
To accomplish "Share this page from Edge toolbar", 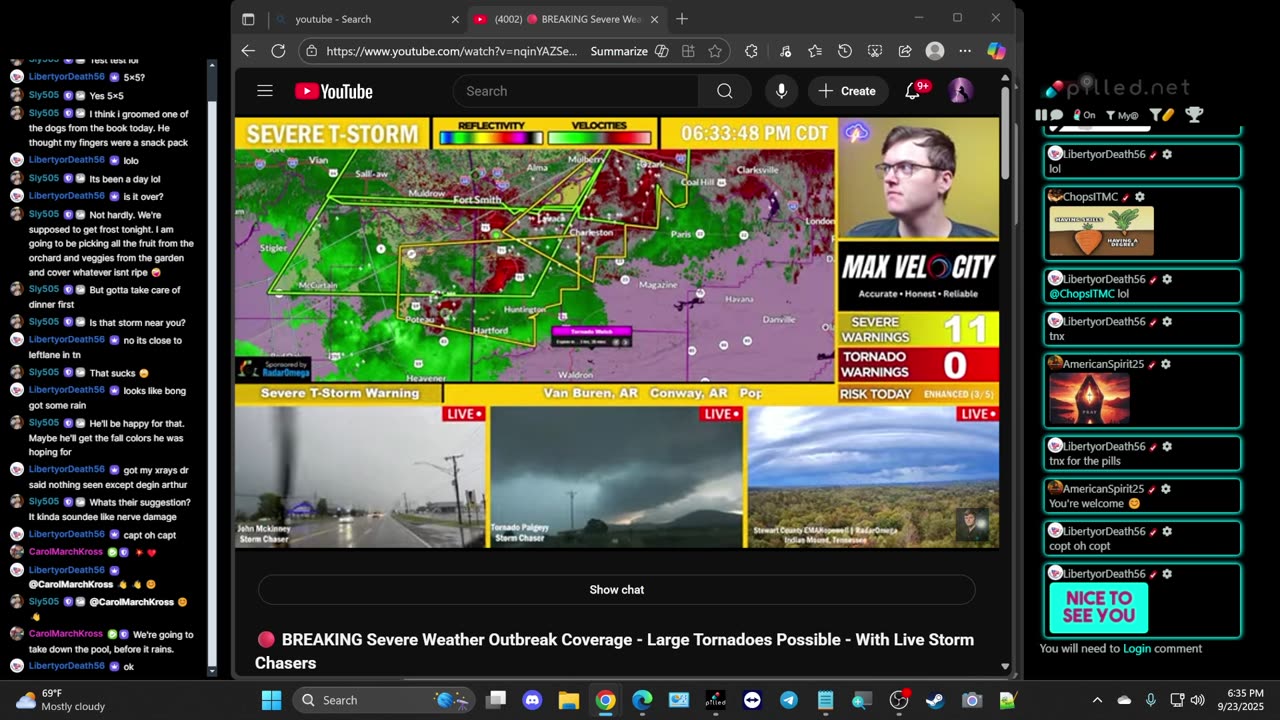I will click(905, 51).
